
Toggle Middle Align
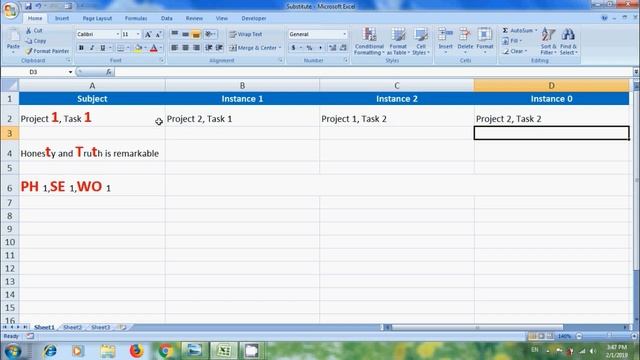[x=185, y=34]
